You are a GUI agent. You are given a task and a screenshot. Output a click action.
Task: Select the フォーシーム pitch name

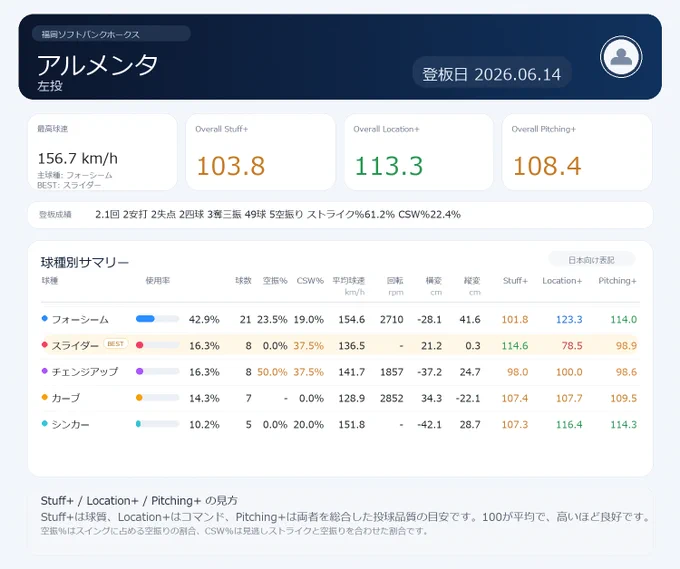point(80,320)
